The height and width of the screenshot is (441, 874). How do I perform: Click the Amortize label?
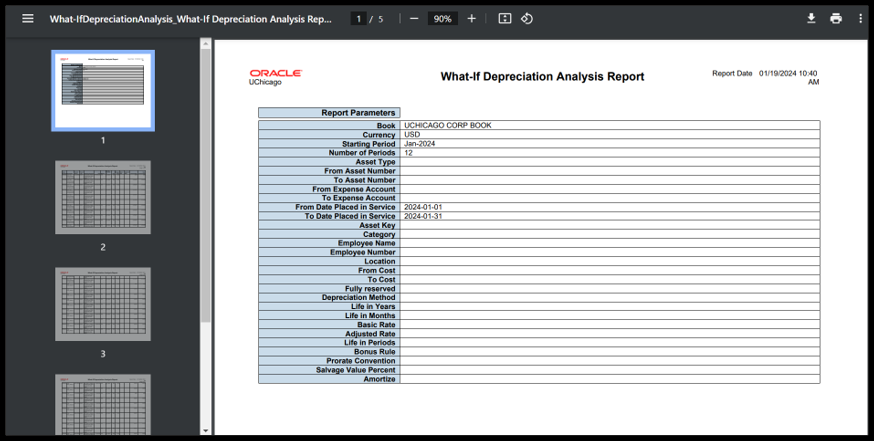[x=380, y=379]
